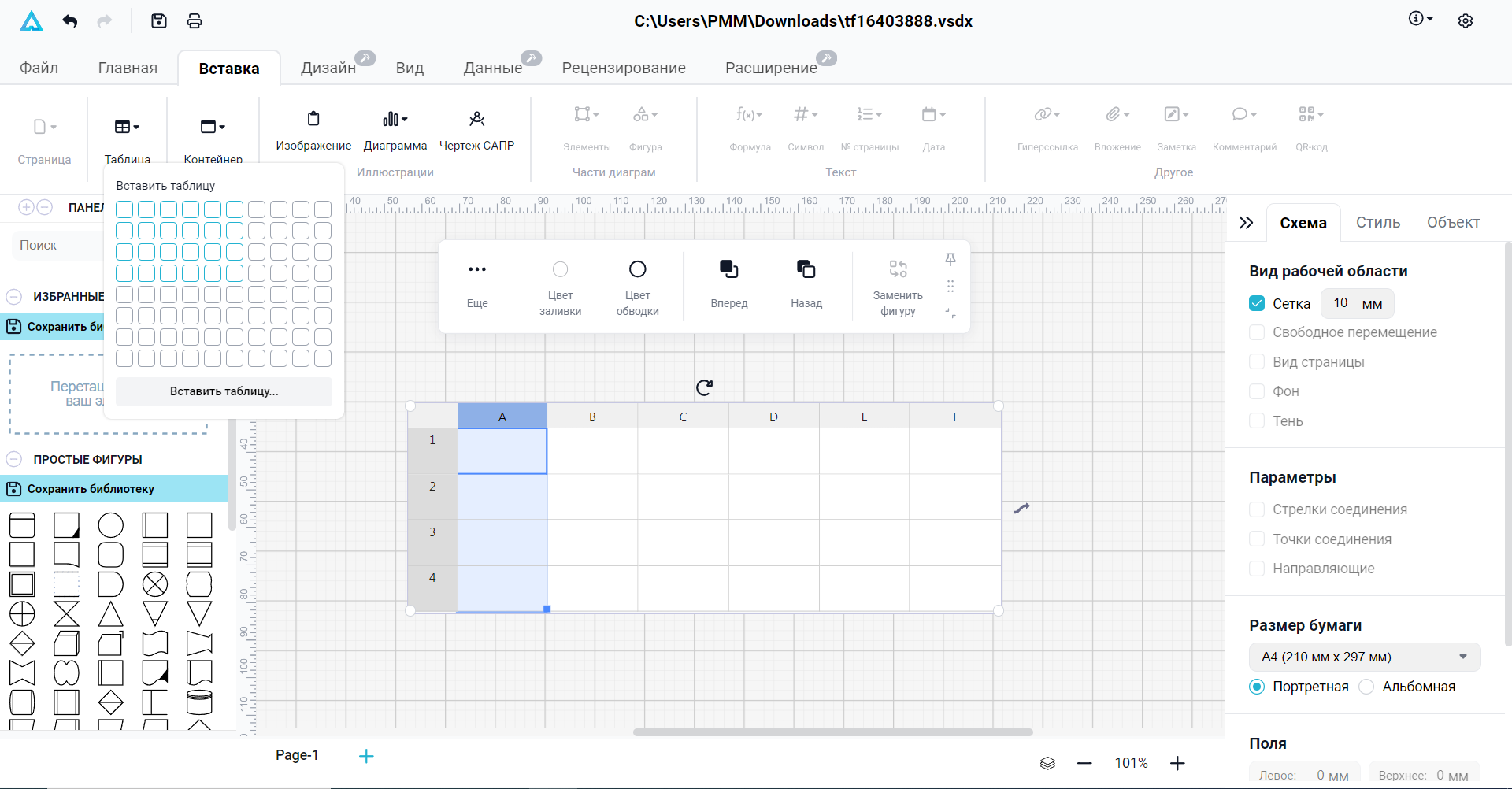Click the save document icon
Image resolution: width=1512 pixels, height=789 pixels.
pyautogui.click(x=158, y=22)
